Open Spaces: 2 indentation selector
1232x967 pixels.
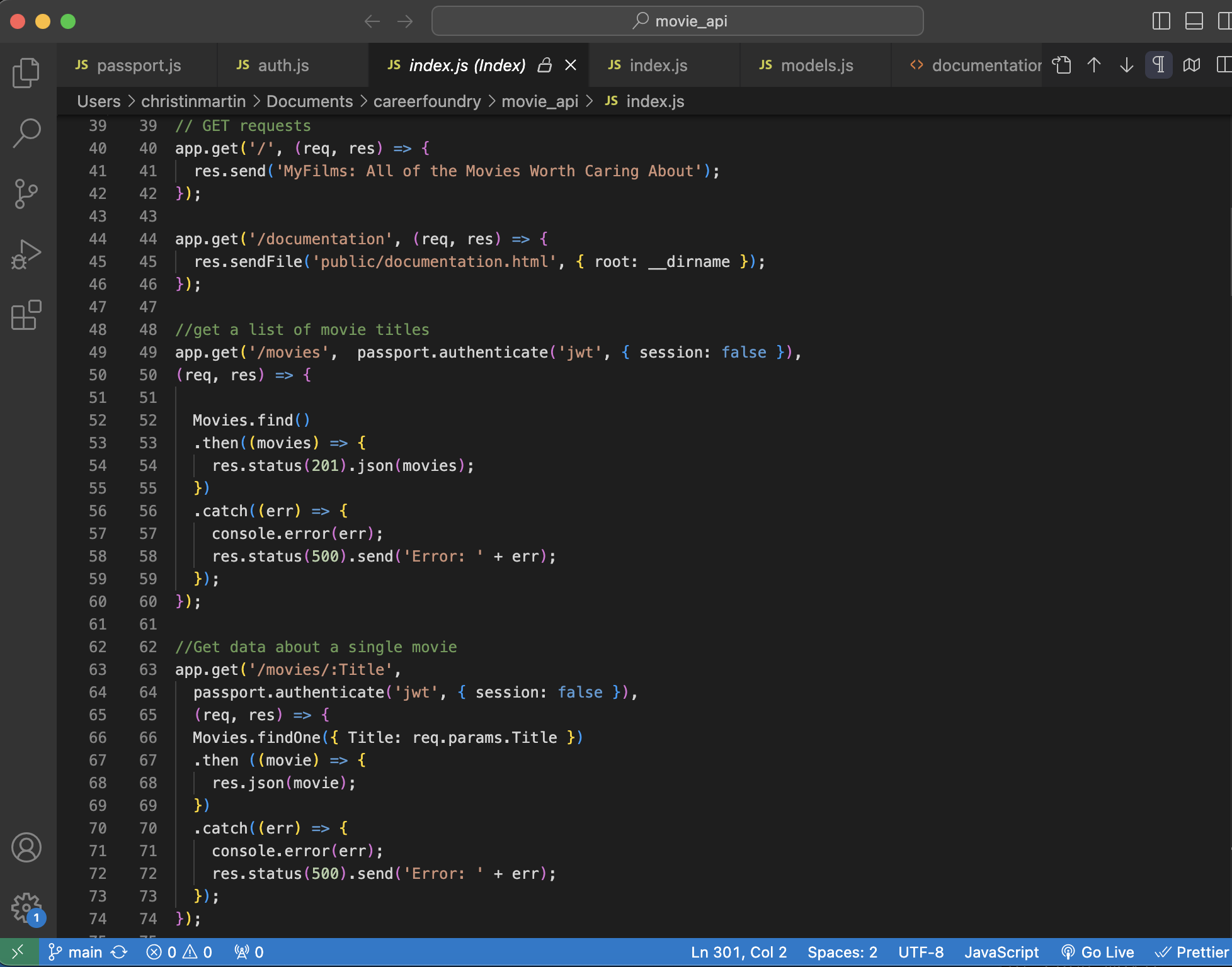click(842, 952)
